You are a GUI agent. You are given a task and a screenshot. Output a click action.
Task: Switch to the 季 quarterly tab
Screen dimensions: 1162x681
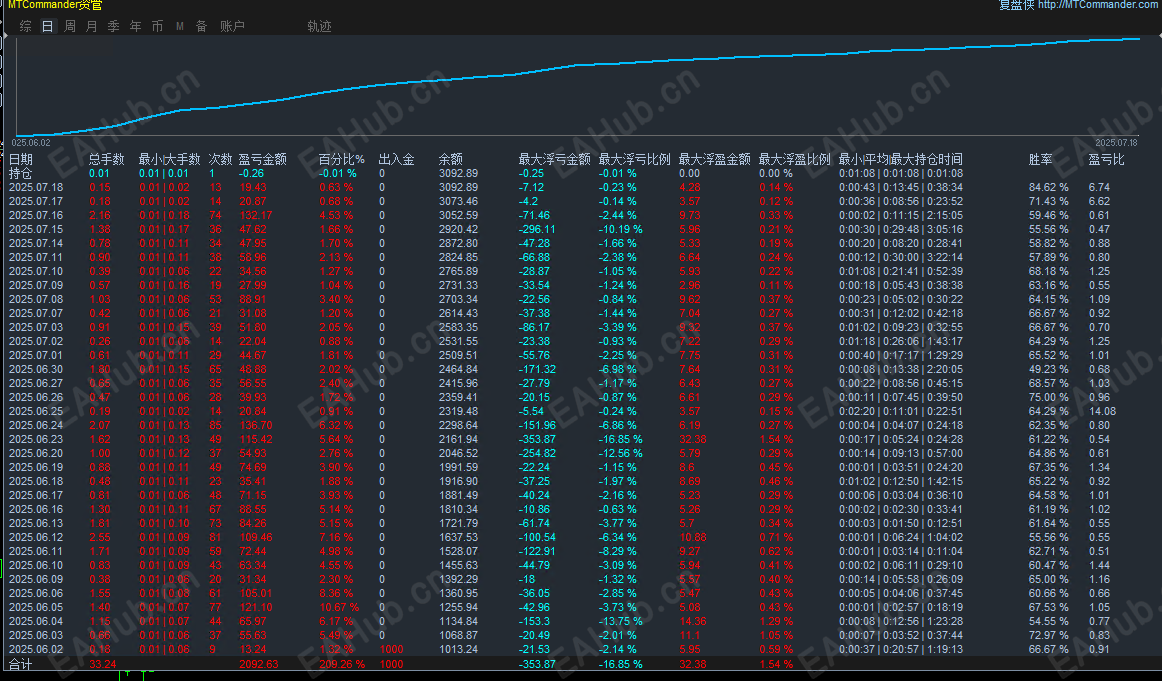[x=113, y=26]
